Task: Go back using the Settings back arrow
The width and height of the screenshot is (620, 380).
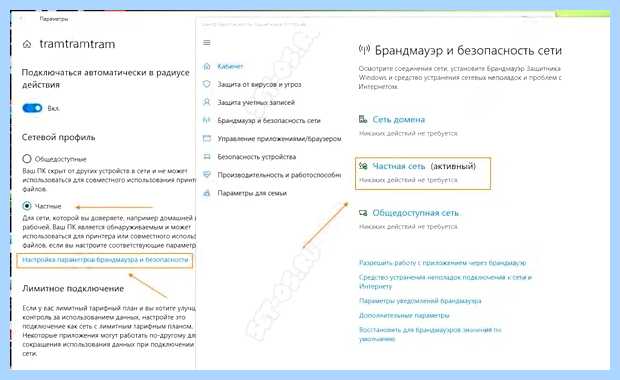Action: 21,19
